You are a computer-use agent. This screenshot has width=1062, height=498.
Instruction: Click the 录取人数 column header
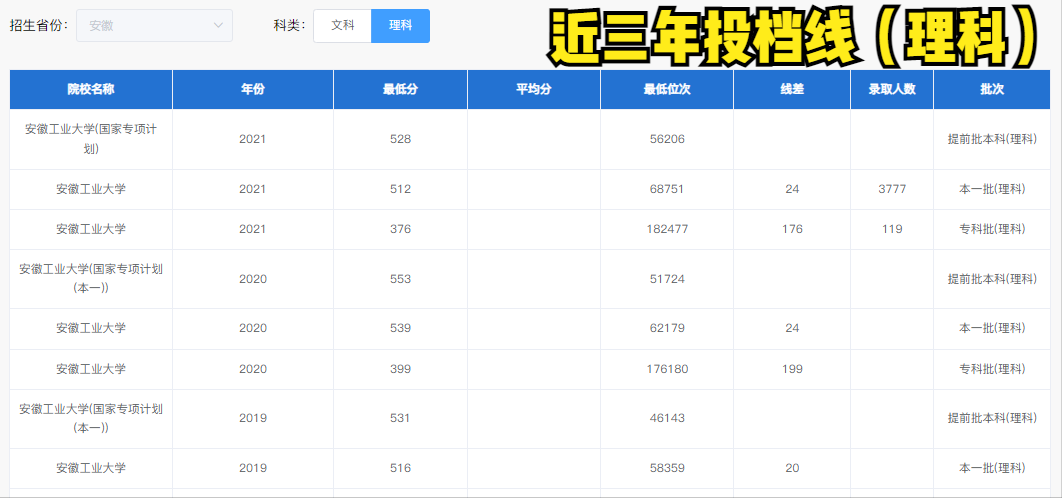[892, 89]
